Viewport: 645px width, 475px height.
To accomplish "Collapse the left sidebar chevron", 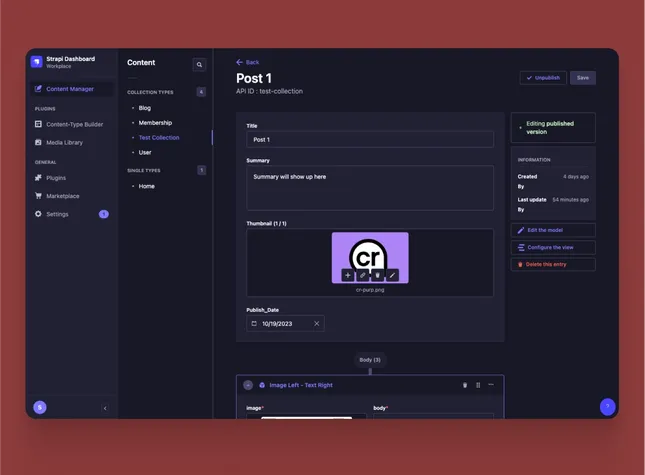I will [105, 408].
